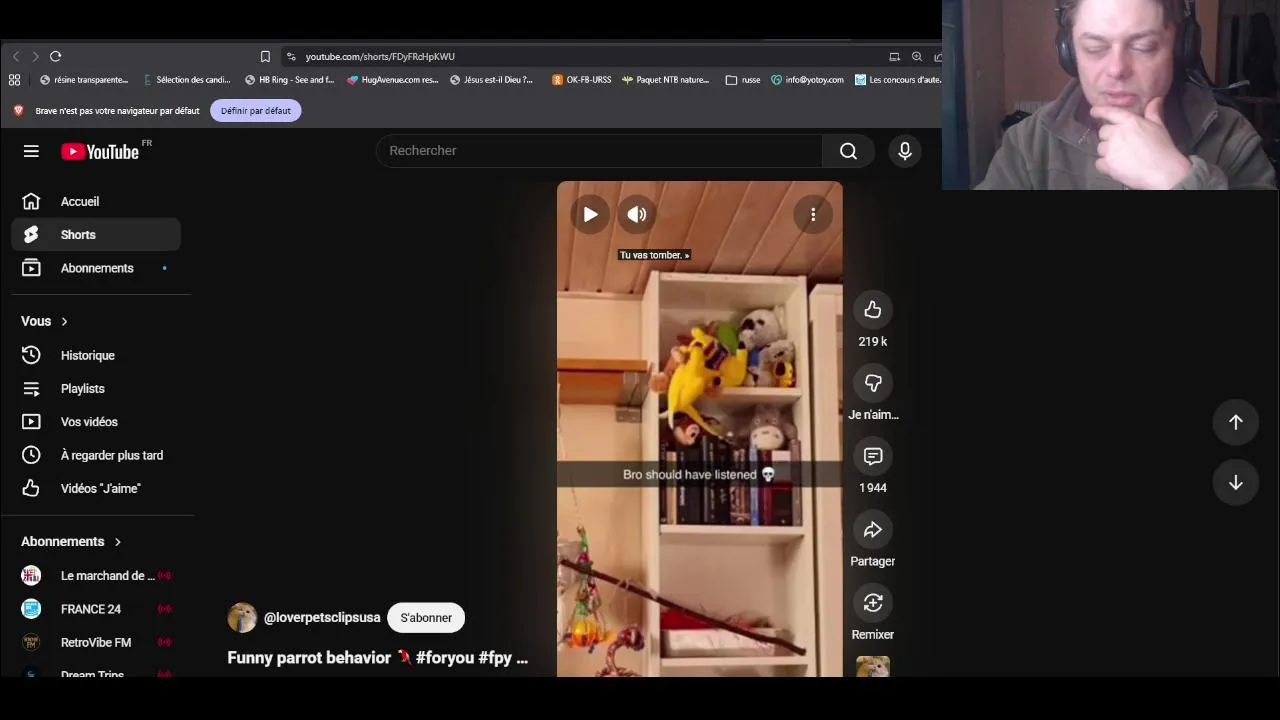Image resolution: width=1280 pixels, height=720 pixels.
Task: Open the YouTube hamburger guide menu
Action: [x=31, y=151]
